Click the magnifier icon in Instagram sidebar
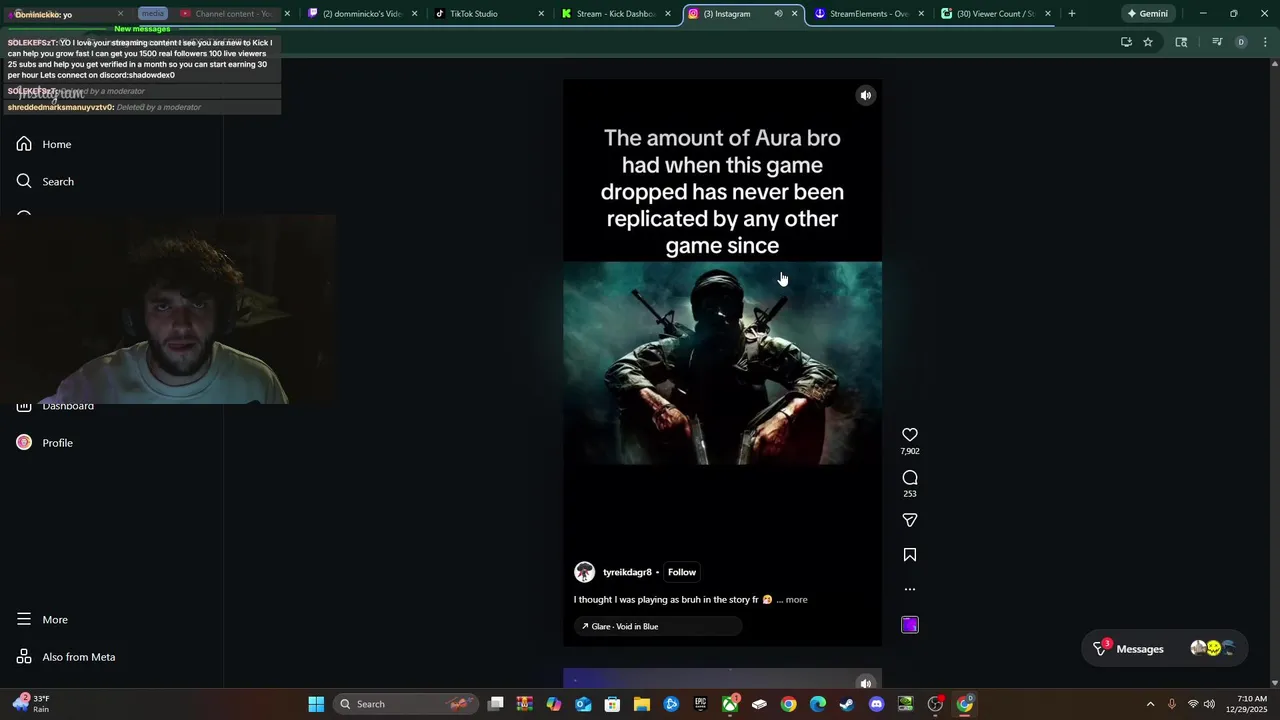 pos(24,181)
